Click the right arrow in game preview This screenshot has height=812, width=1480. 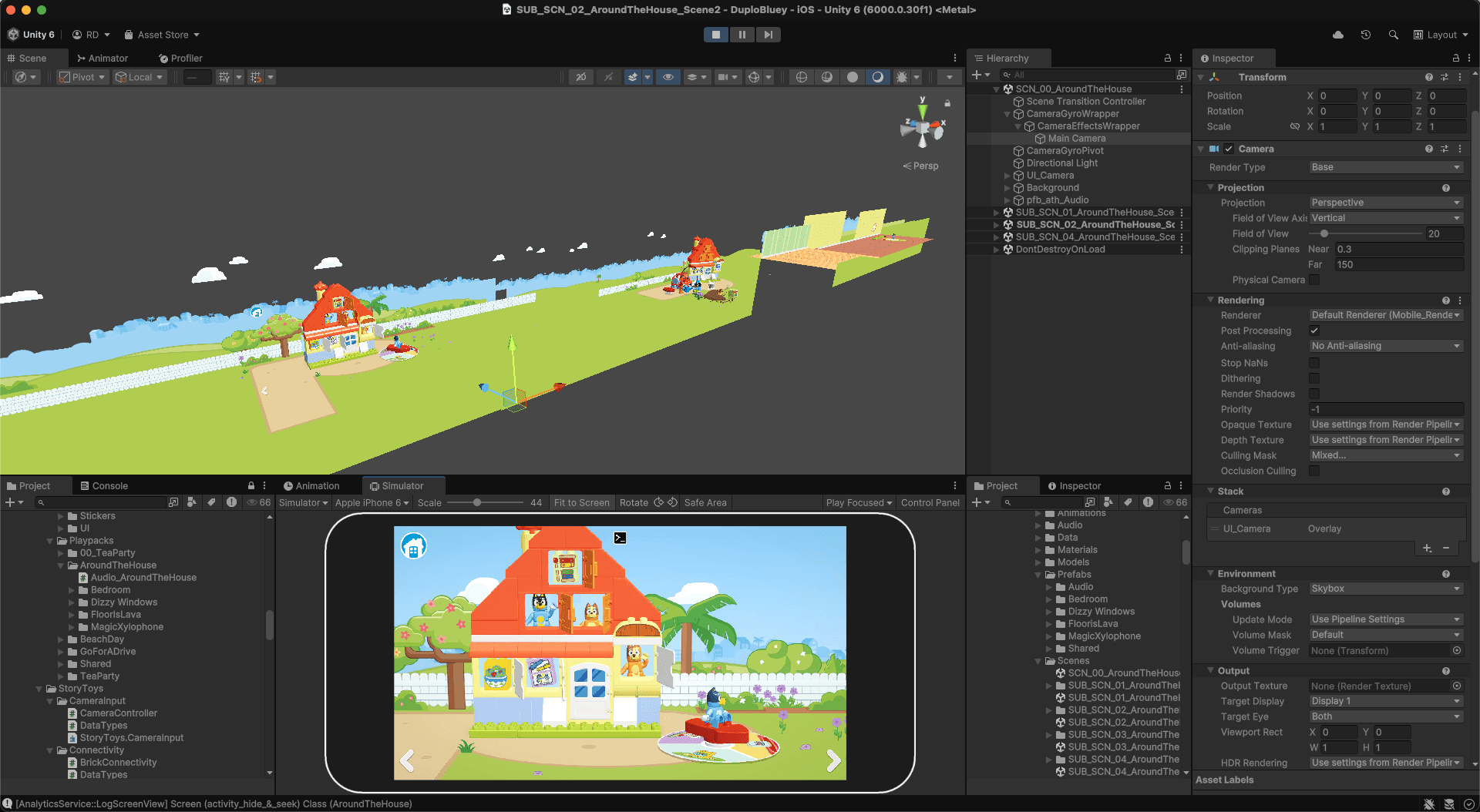[x=832, y=761]
